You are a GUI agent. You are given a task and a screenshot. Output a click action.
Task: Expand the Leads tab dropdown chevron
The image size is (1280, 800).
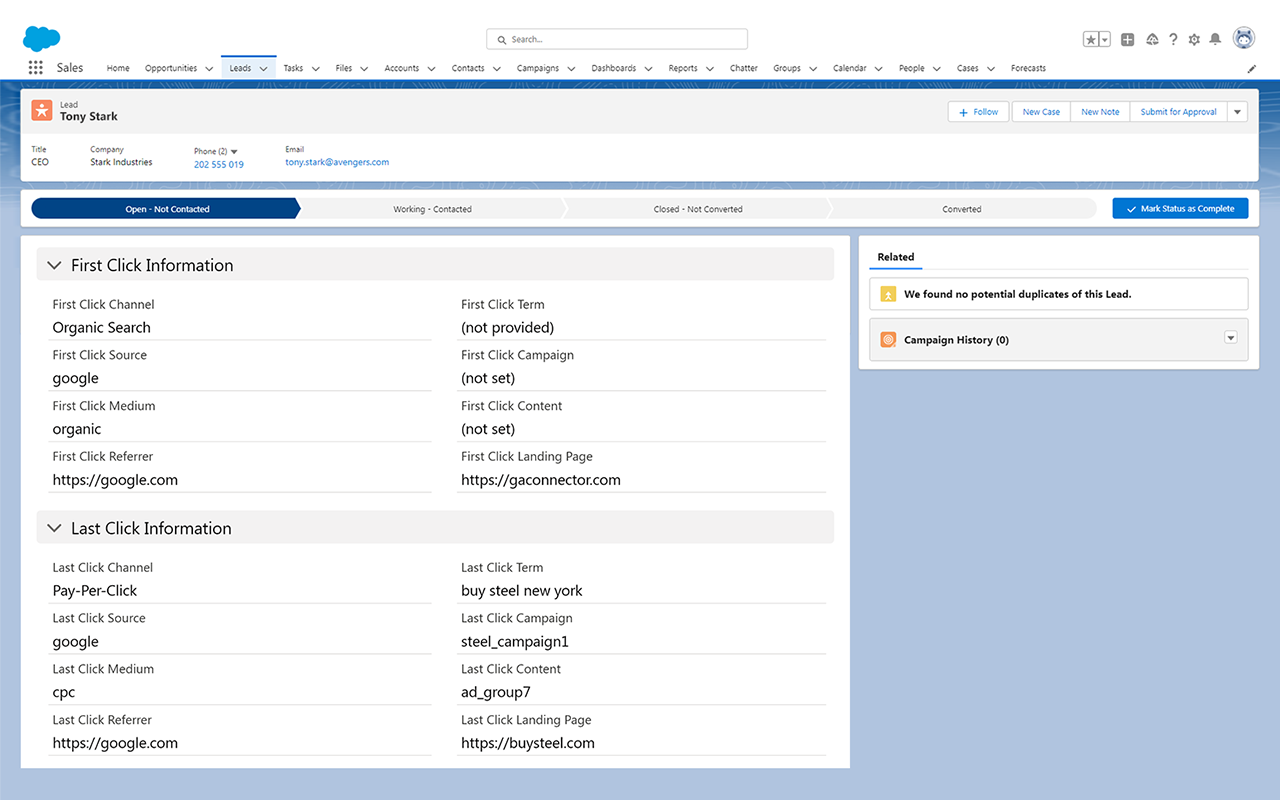pos(264,69)
